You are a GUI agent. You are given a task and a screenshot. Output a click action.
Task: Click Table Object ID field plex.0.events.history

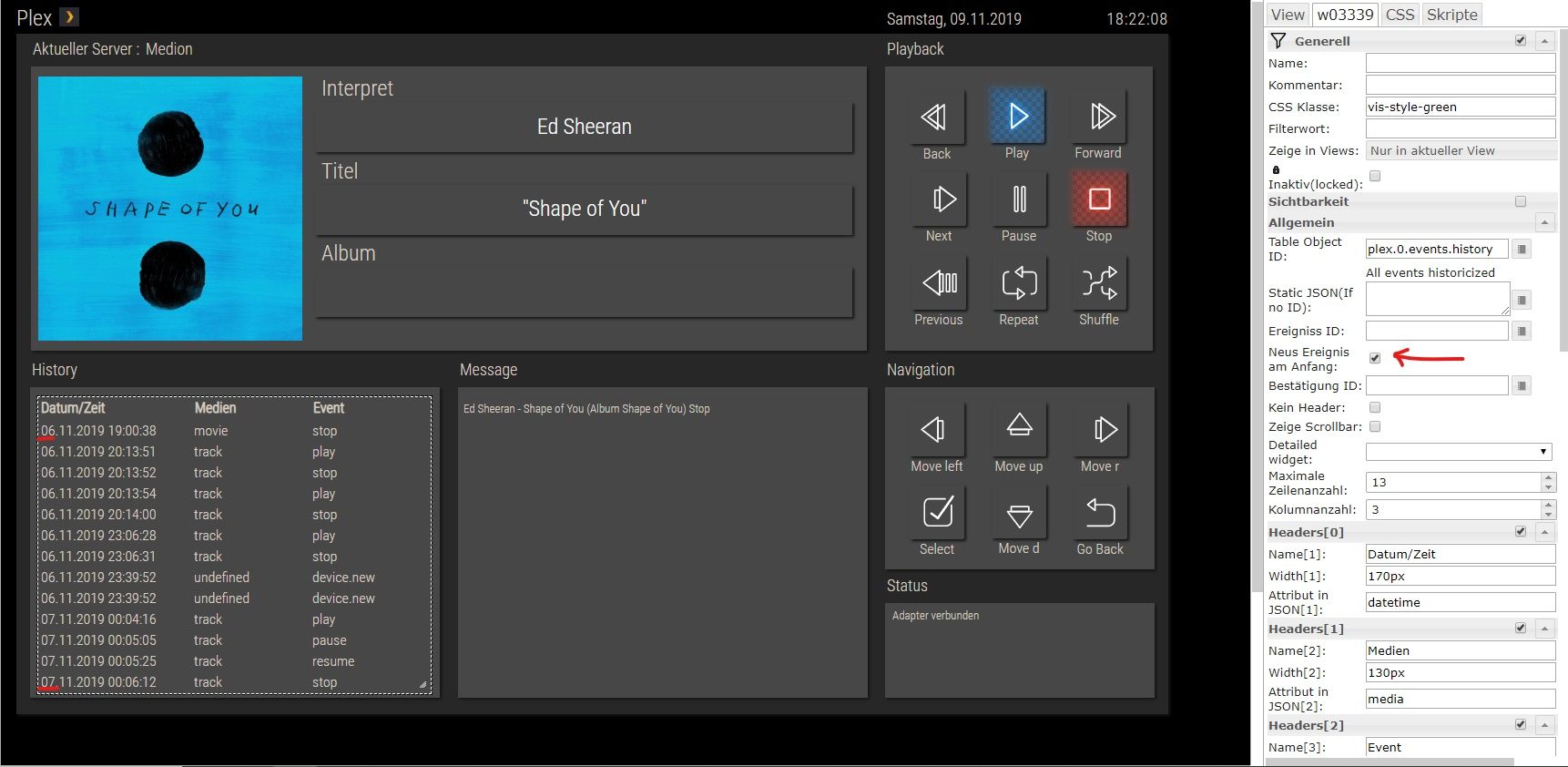point(1437,249)
